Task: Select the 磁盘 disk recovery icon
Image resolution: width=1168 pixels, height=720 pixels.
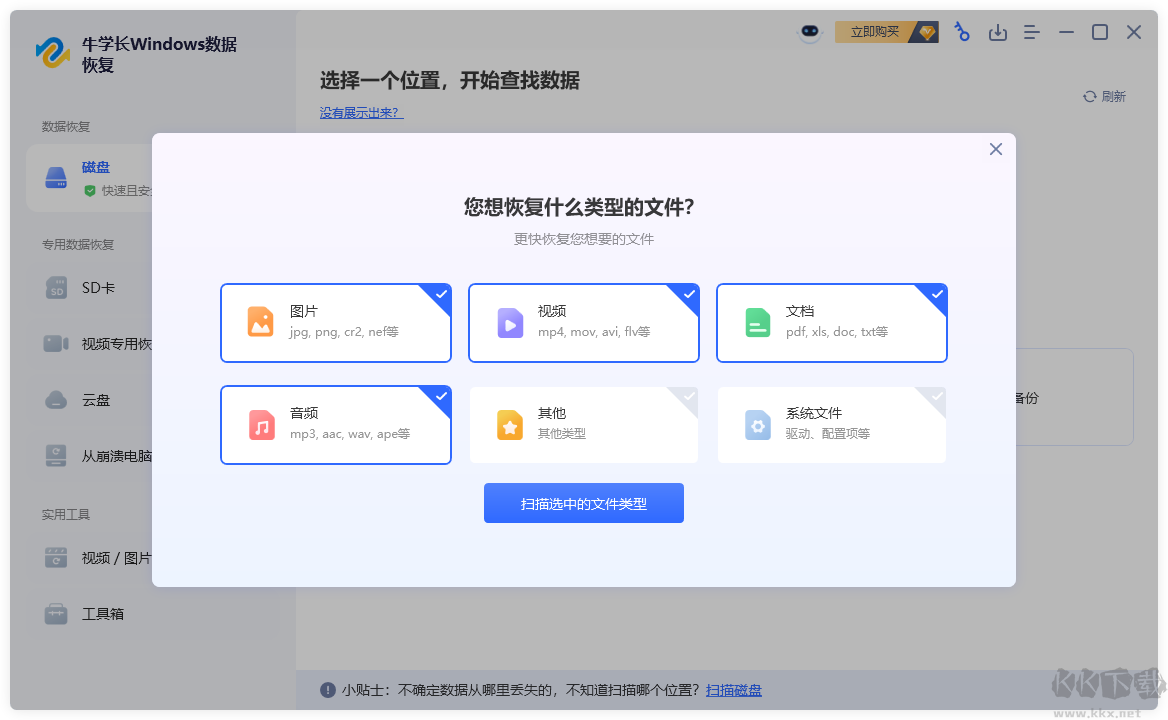Action: [x=56, y=177]
